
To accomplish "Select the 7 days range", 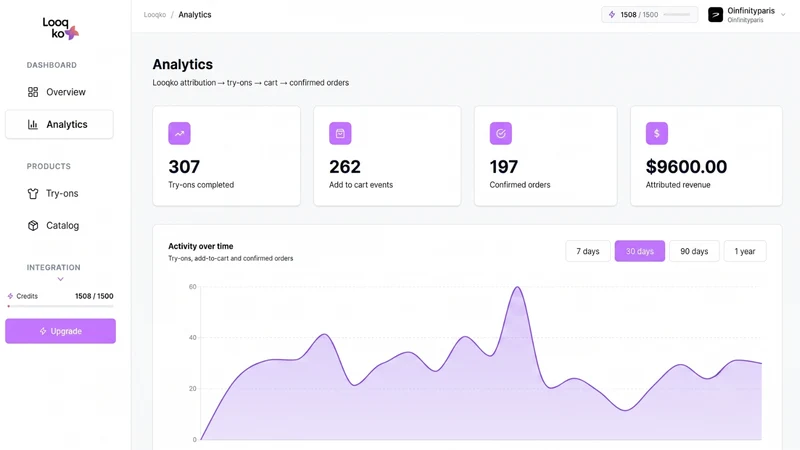I will coord(588,251).
